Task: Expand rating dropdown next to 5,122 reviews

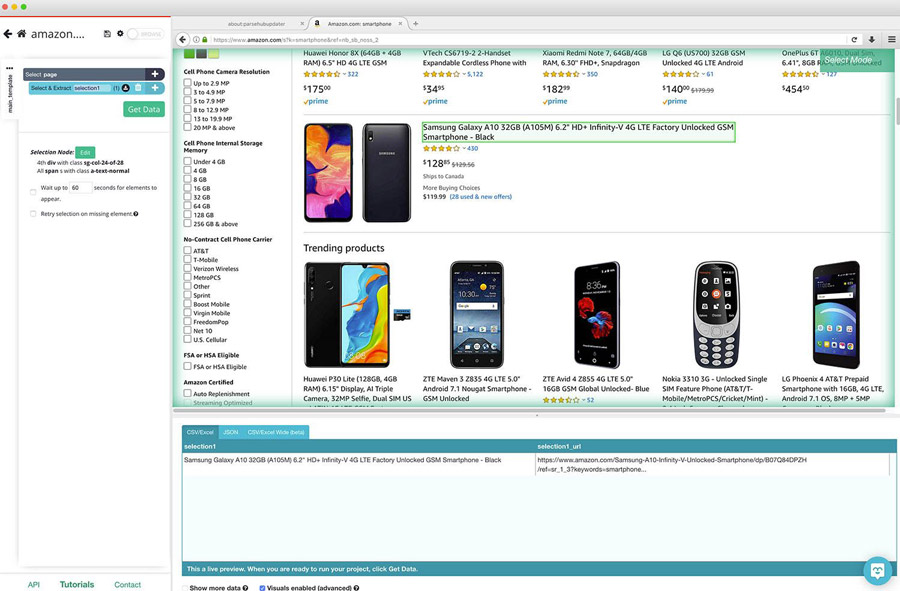Action: pyautogui.click(x=464, y=74)
